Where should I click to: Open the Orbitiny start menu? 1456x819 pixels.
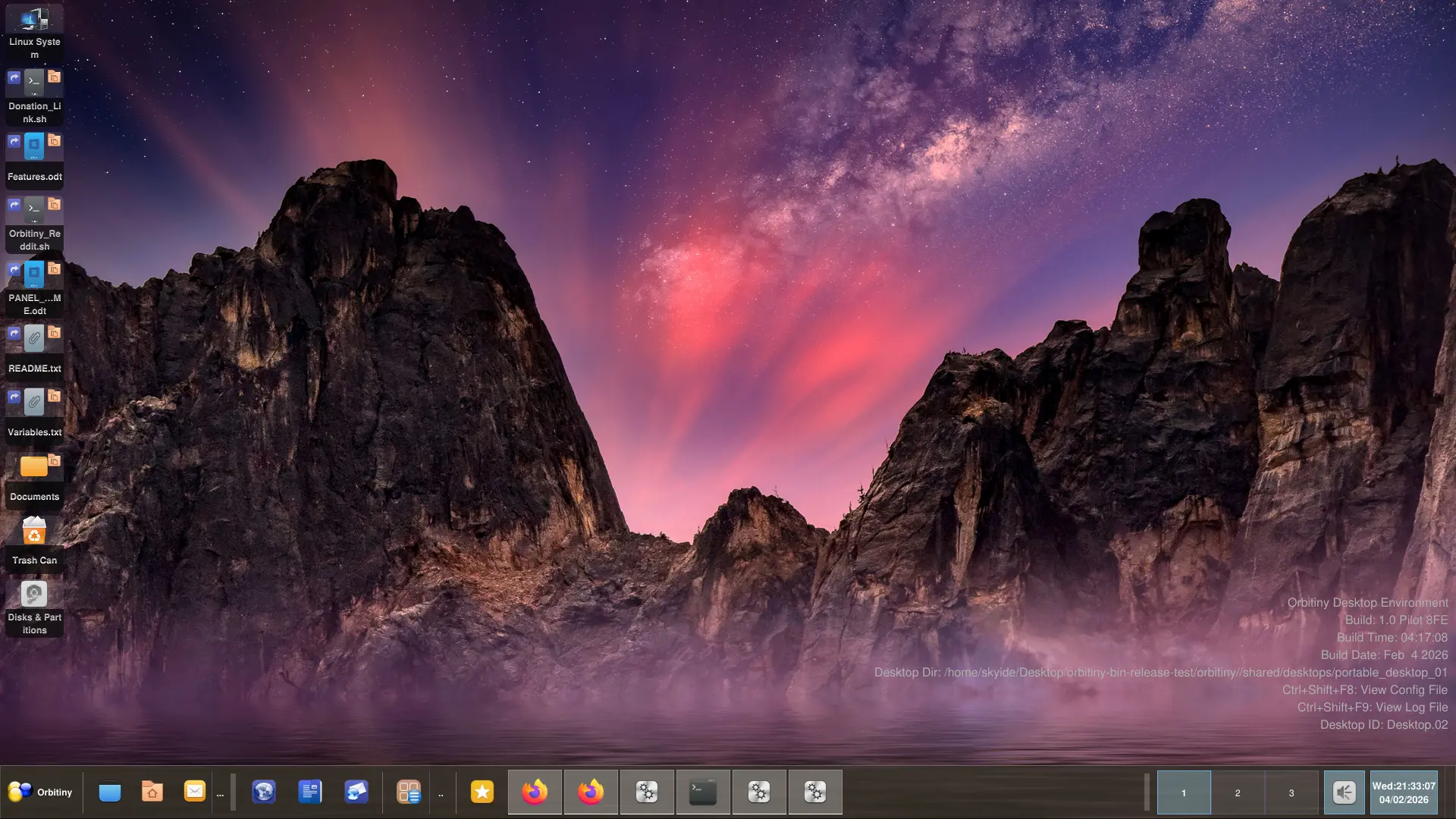click(40, 792)
